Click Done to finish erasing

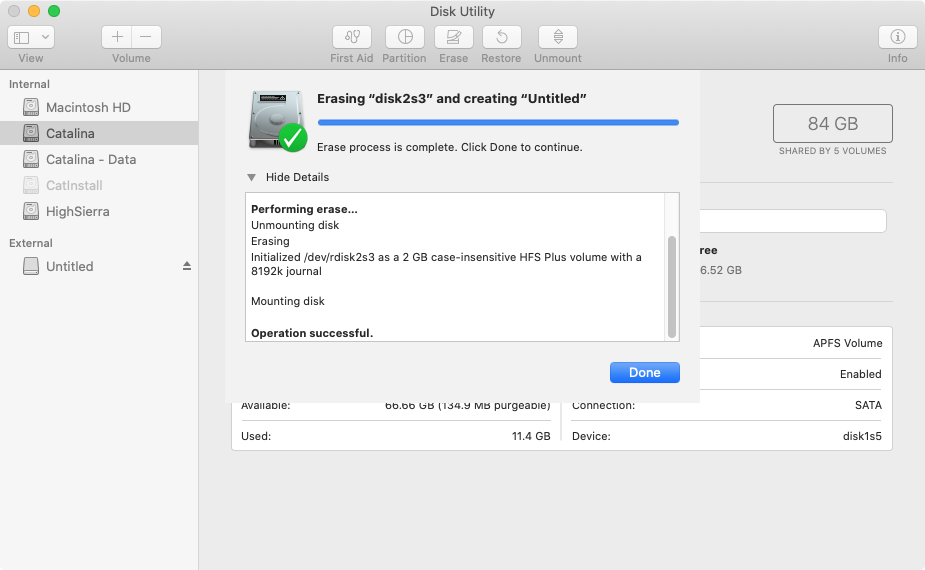644,372
